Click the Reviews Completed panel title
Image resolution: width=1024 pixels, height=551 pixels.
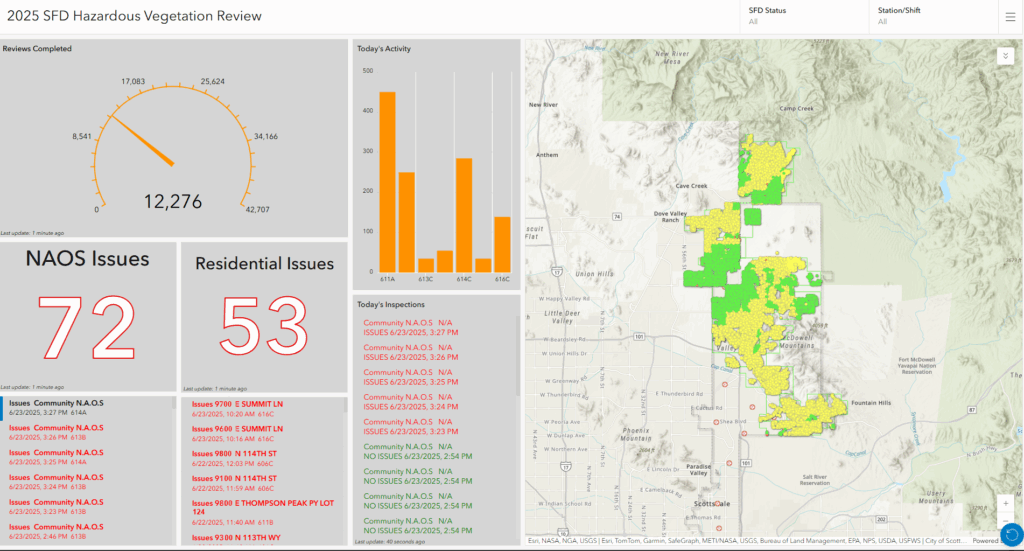click(x=37, y=49)
